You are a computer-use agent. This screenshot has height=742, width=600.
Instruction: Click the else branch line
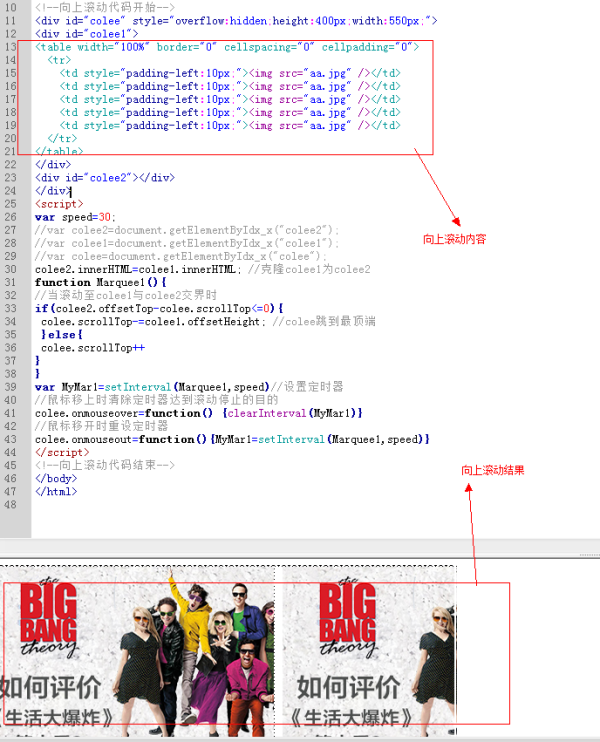(x=62, y=335)
